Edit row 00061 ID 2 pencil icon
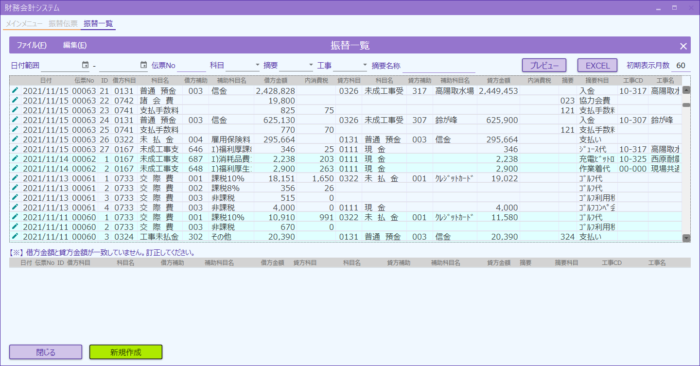 pyautogui.click(x=15, y=188)
